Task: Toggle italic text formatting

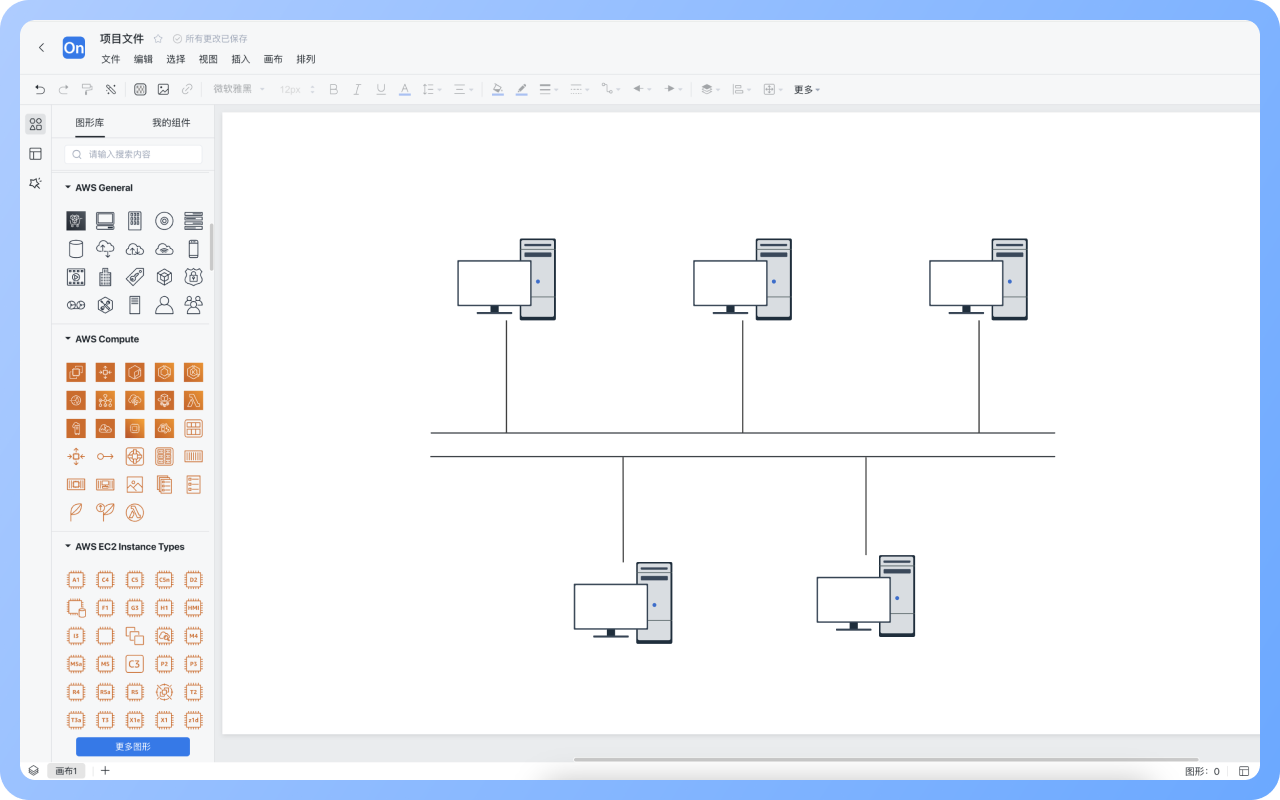Action: (357, 89)
